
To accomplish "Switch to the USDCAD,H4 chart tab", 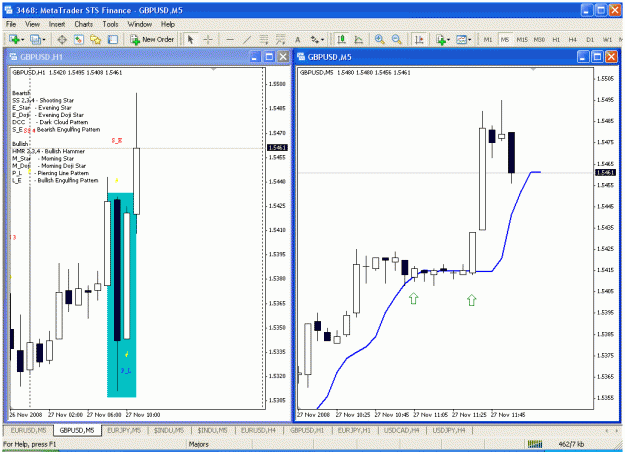I will coord(401,430).
